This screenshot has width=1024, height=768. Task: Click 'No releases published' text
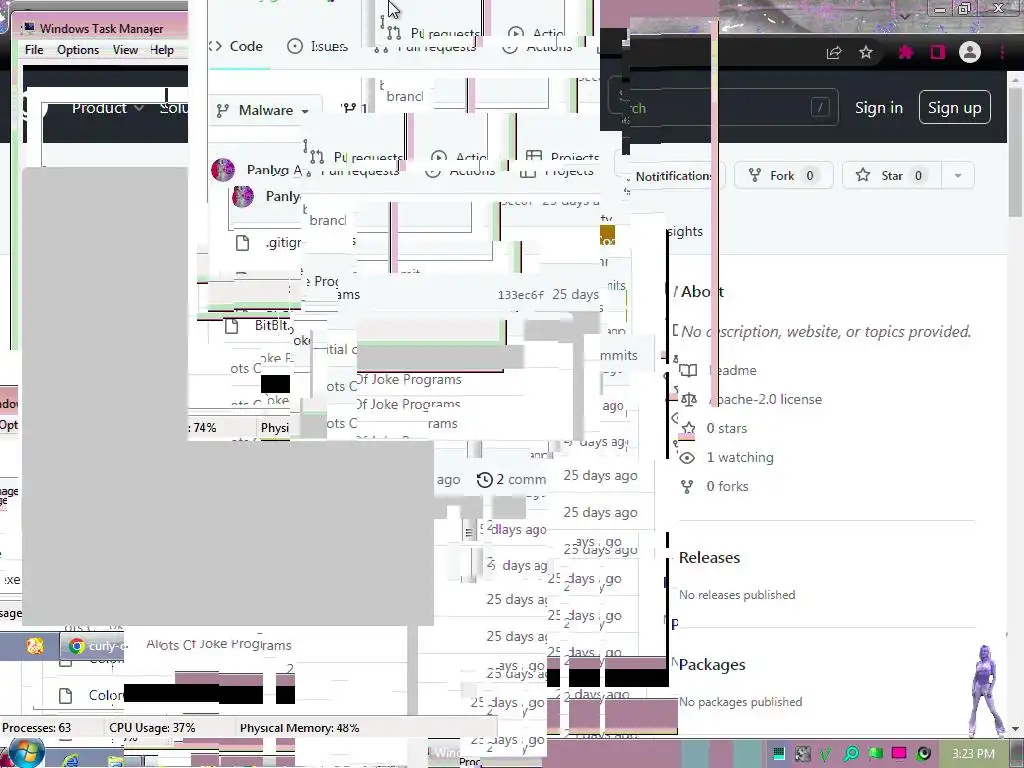(x=737, y=595)
